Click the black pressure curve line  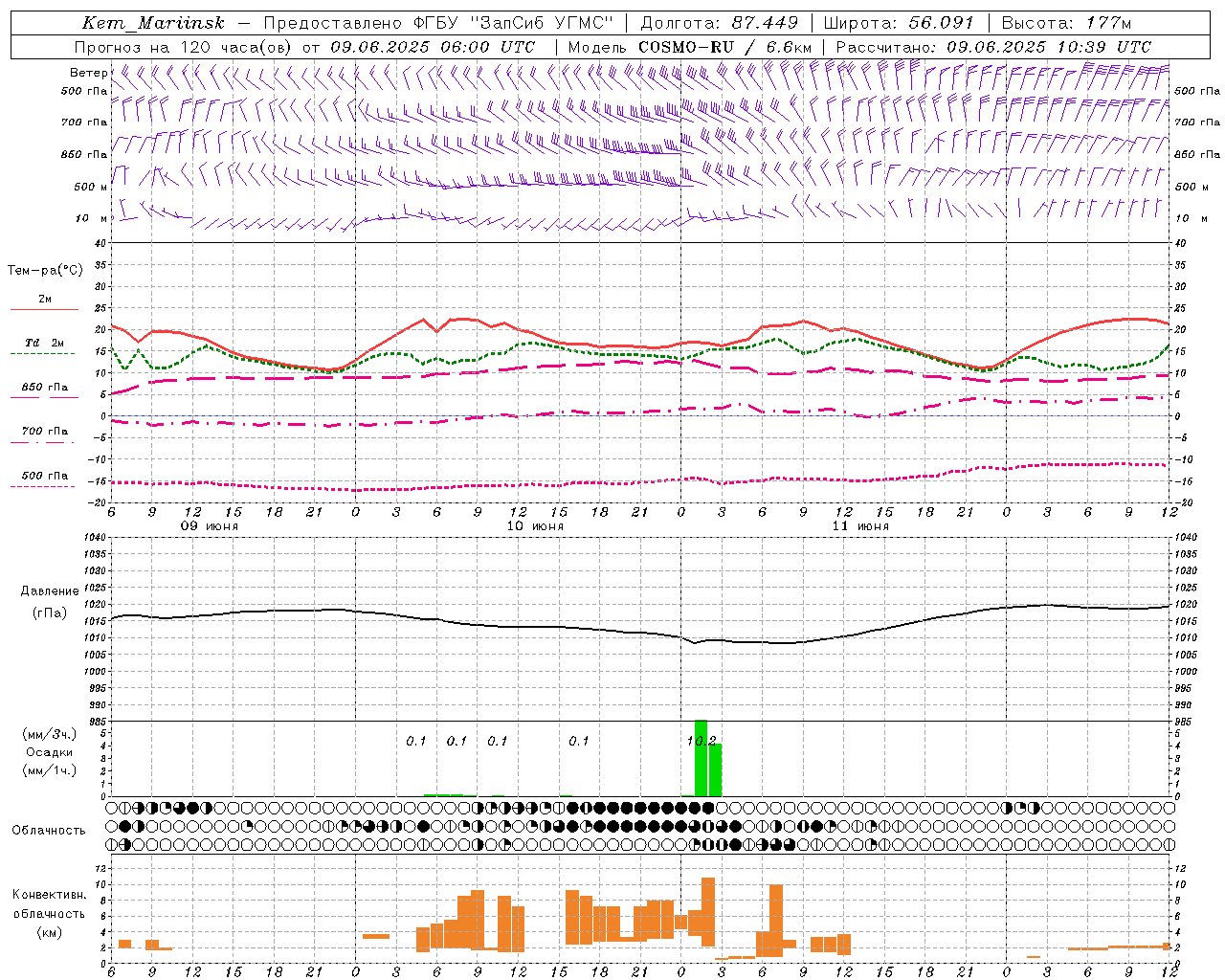639,632
